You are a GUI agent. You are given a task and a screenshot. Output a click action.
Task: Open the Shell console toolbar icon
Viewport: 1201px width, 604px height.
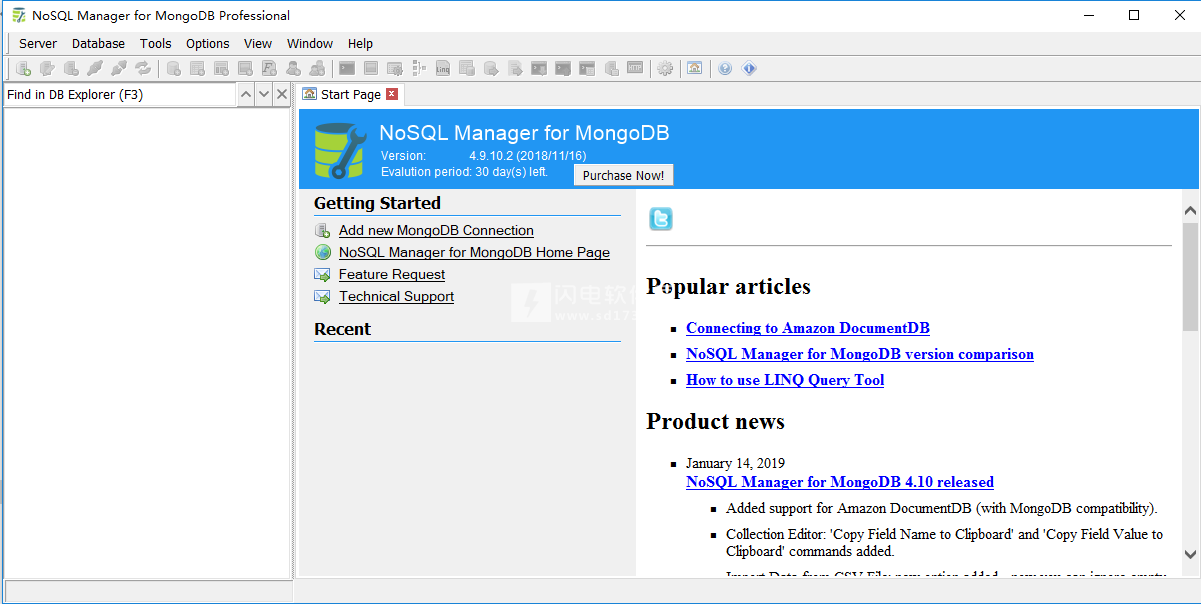click(347, 68)
